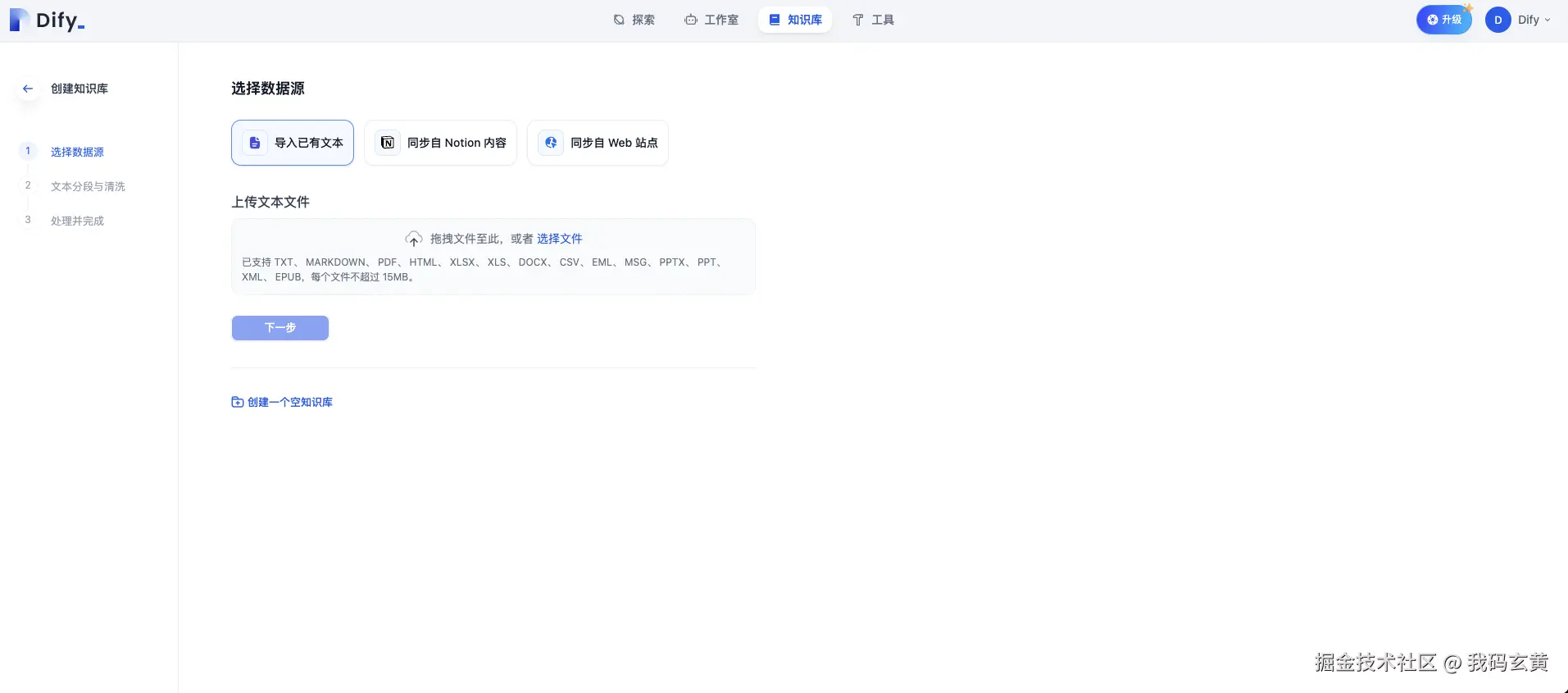Image resolution: width=1568 pixels, height=693 pixels.
Task: Choose 同步自 Notion 内容 data source
Action: (440, 143)
